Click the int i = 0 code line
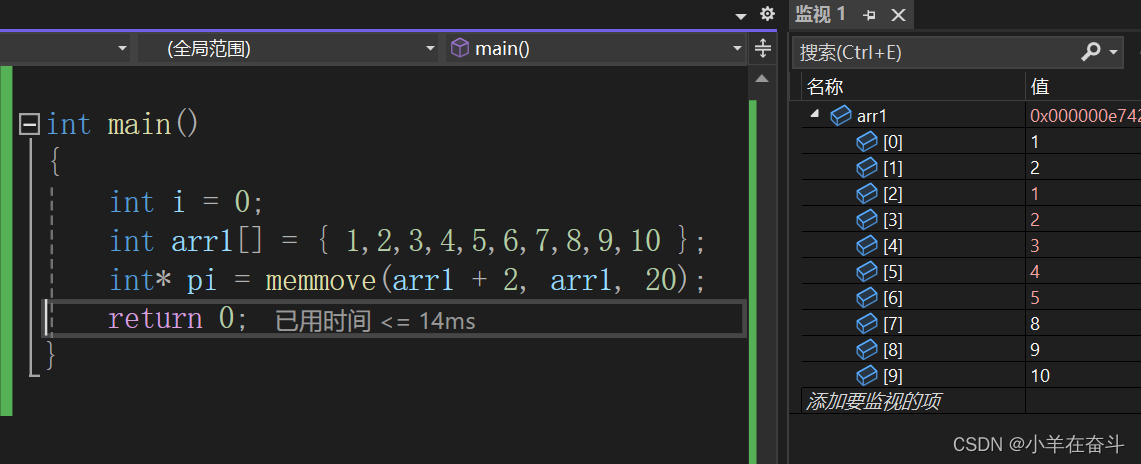Viewport: 1141px width, 464px height. tap(186, 201)
